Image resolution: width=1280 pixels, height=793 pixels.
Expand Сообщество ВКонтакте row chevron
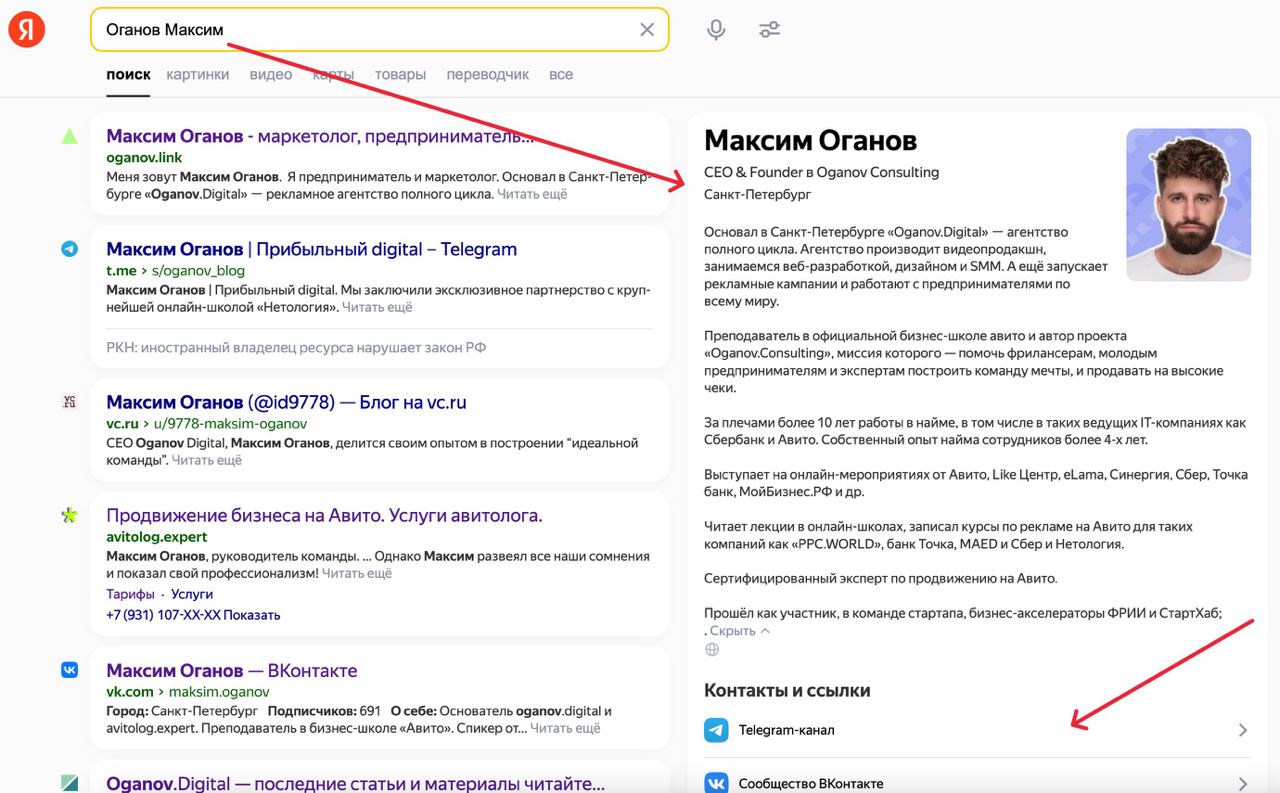coord(1243,783)
